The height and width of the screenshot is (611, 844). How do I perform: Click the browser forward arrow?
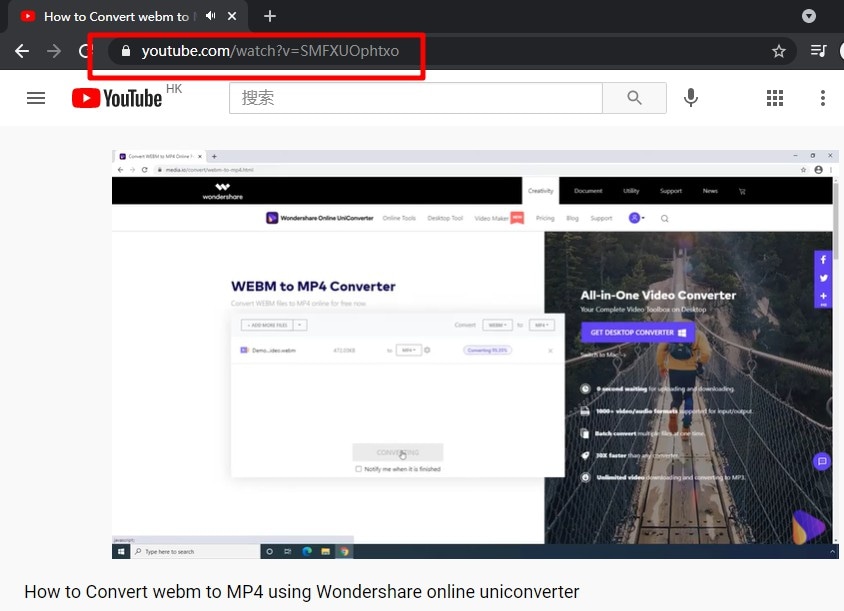pos(54,51)
